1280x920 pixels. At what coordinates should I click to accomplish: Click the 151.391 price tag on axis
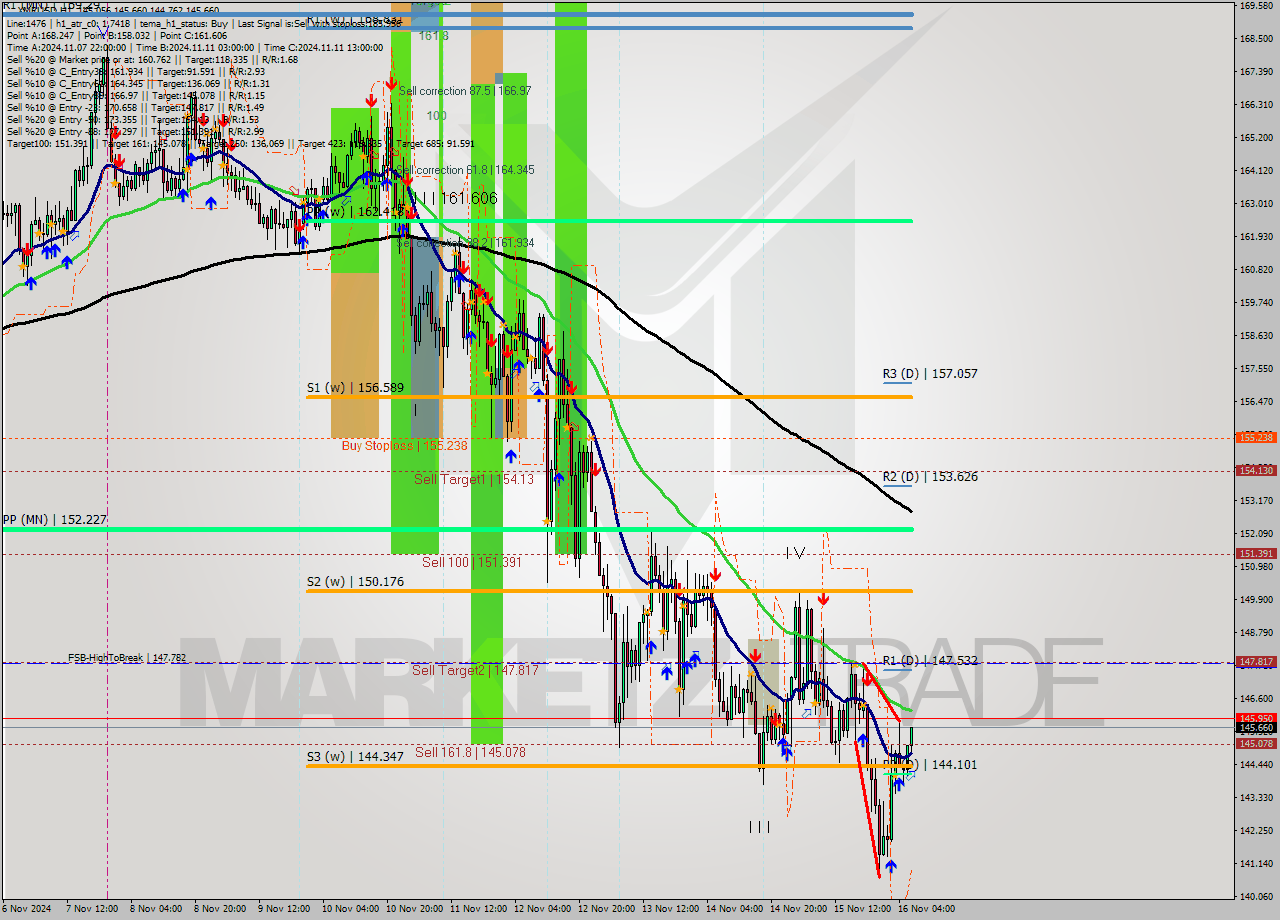point(1256,553)
